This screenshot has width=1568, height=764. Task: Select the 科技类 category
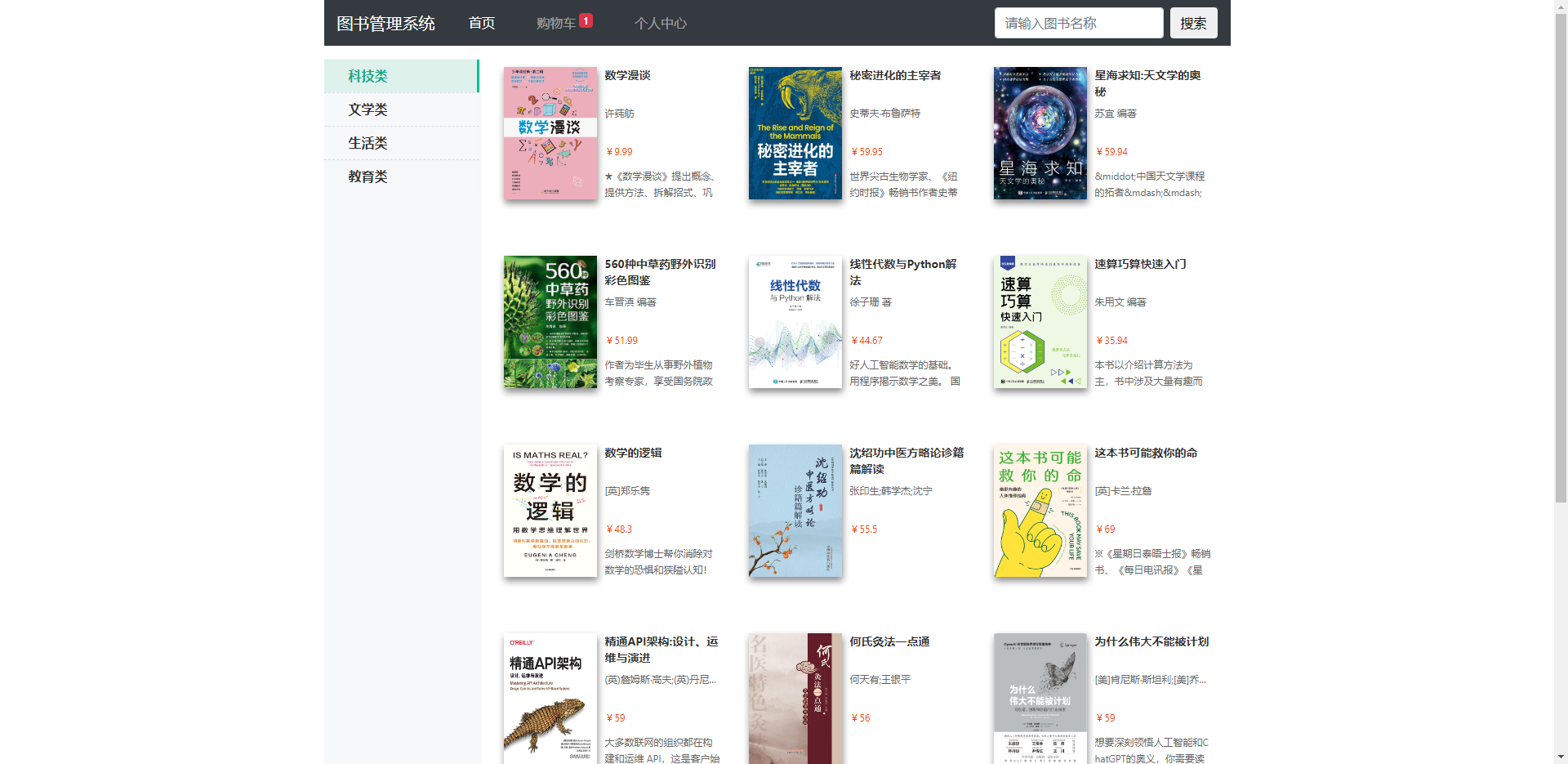(x=401, y=76)
